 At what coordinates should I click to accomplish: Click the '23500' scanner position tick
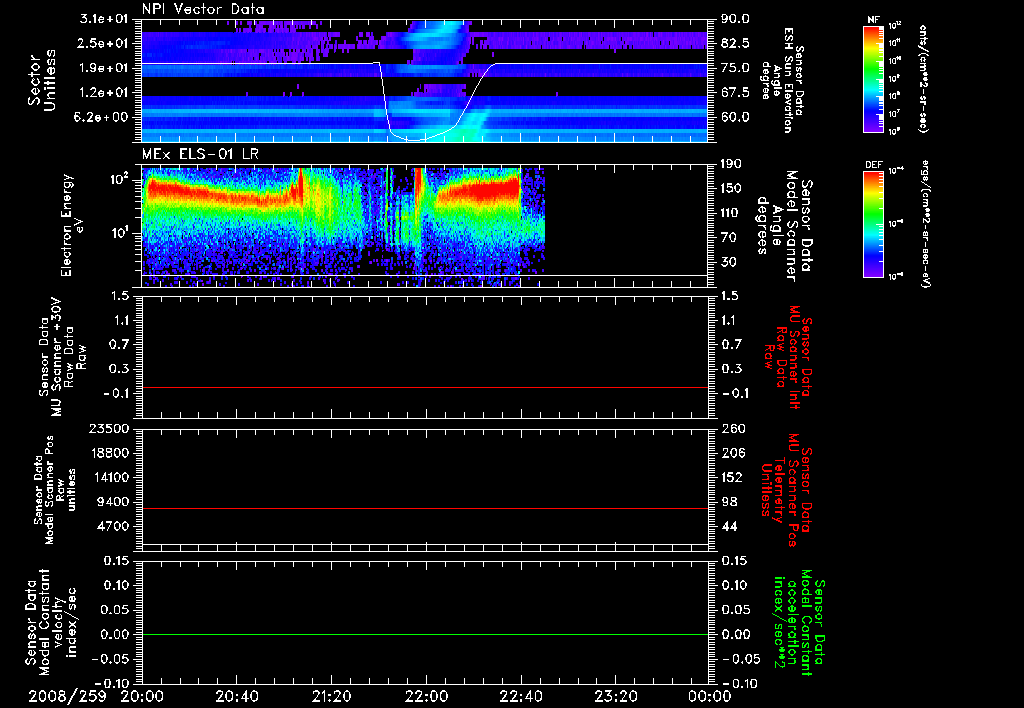[109, 428]
